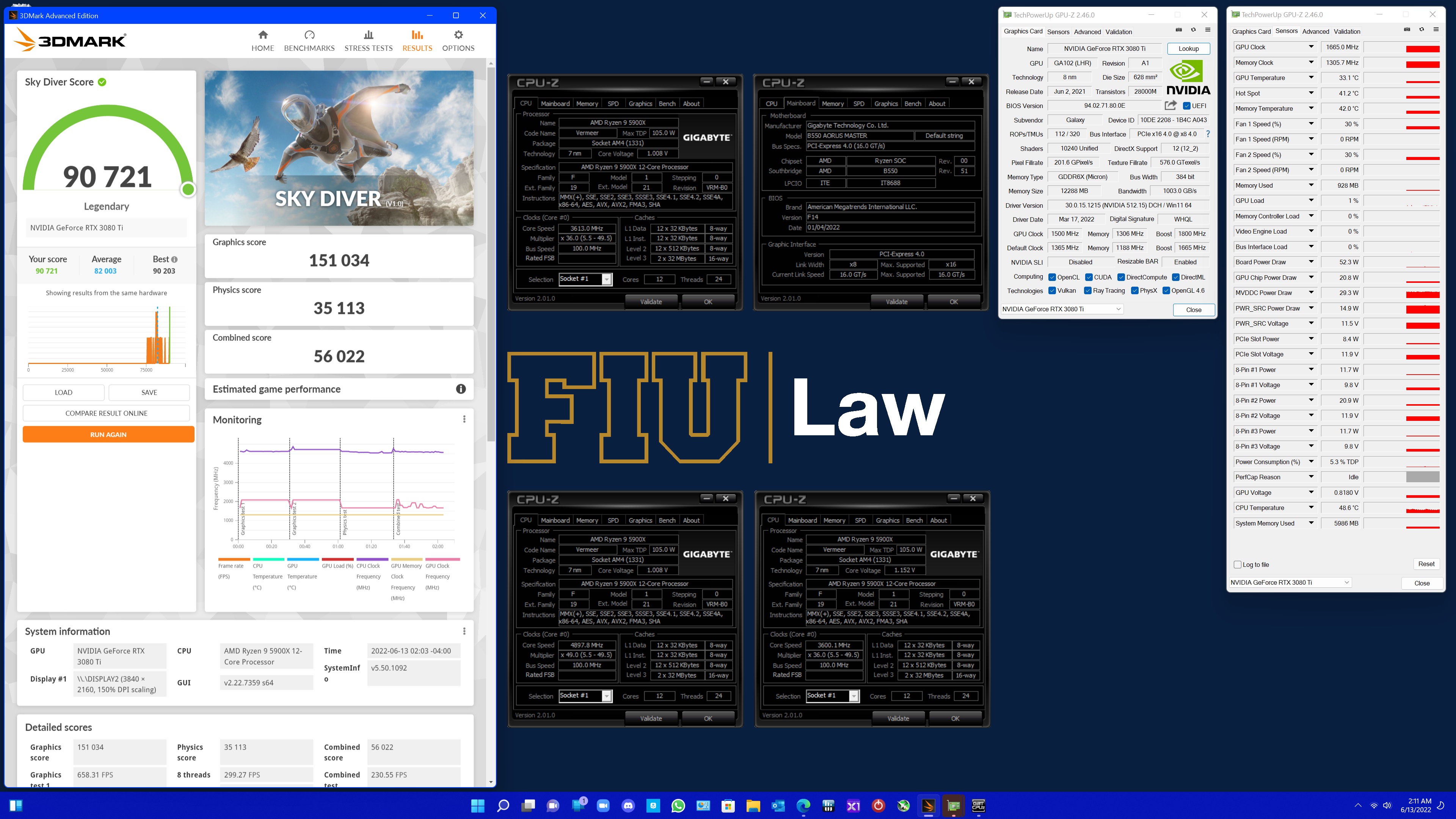Open the hamburger menu in the GPU-Z Graphics Card window
1456x819 pixels.
1208,30
